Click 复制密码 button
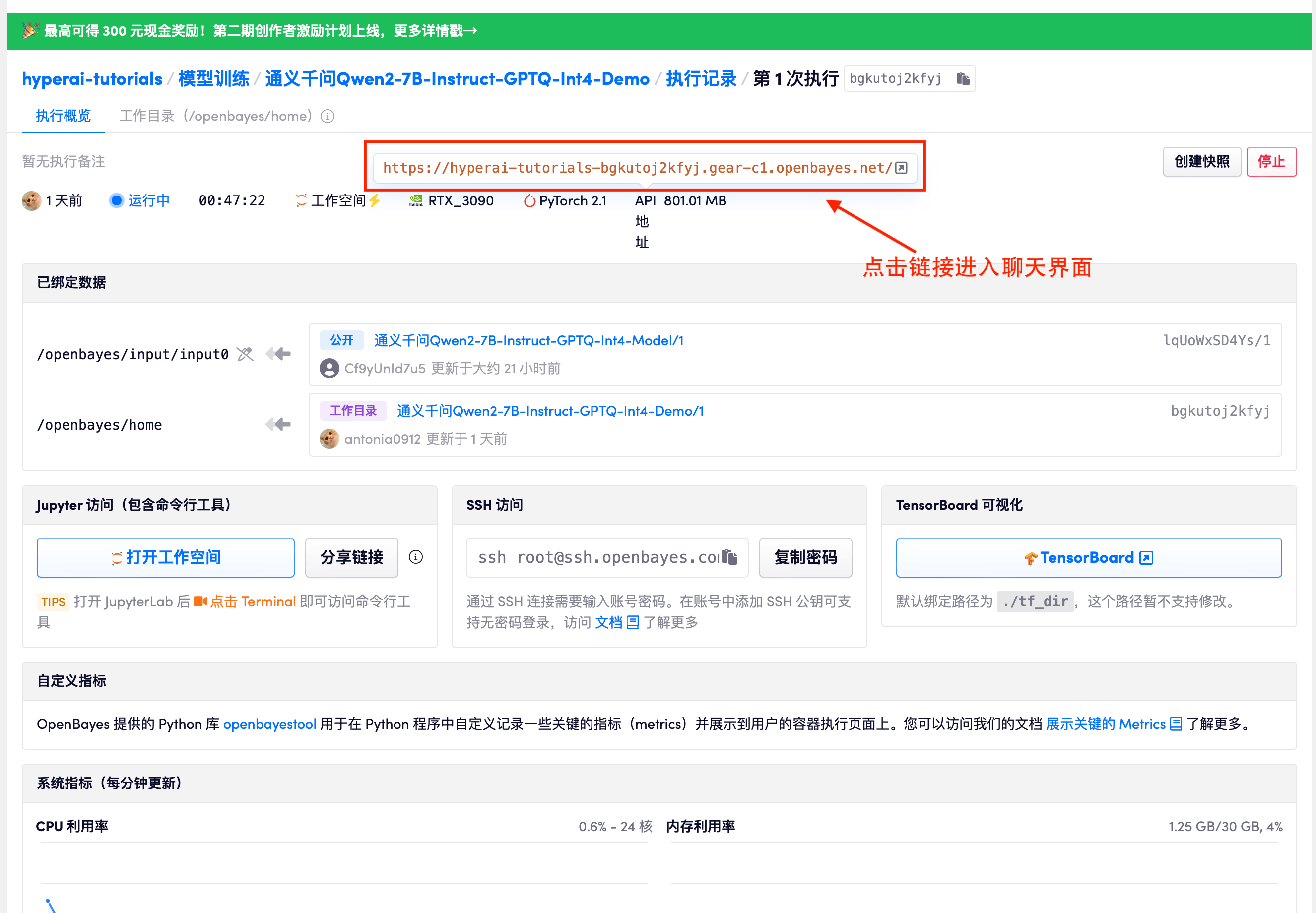 pyautogui.click(x=805, y=557)
